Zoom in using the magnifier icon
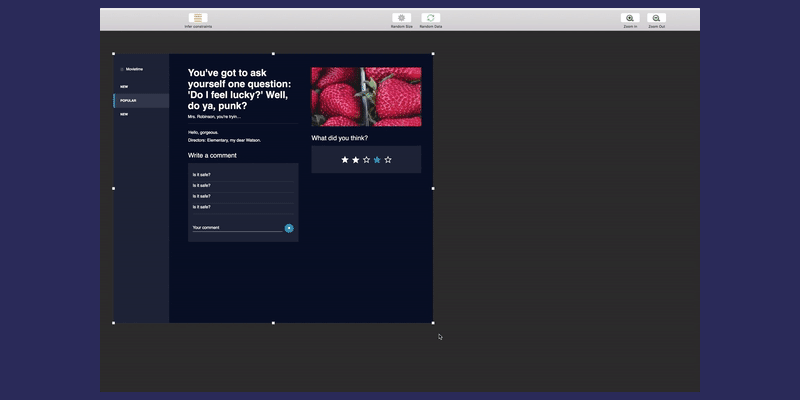Image resolution: width=800 pixels, height=400 pixels. (630, 18)
